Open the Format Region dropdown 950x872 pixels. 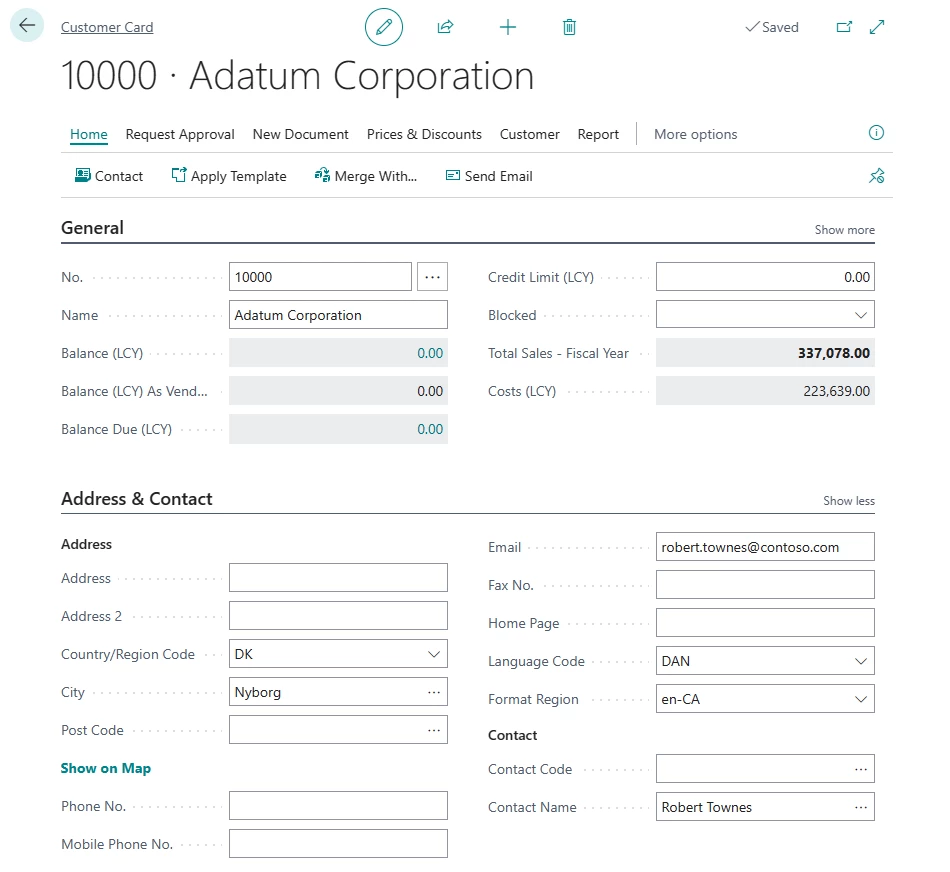pos(862,698)
